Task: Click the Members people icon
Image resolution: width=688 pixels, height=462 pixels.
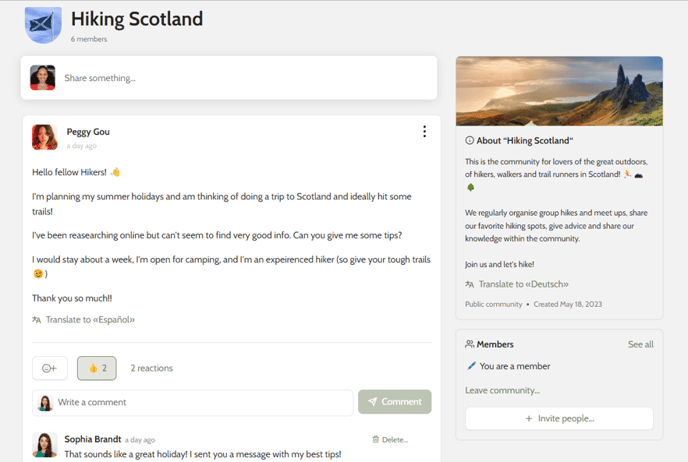Action: point(469,344)
